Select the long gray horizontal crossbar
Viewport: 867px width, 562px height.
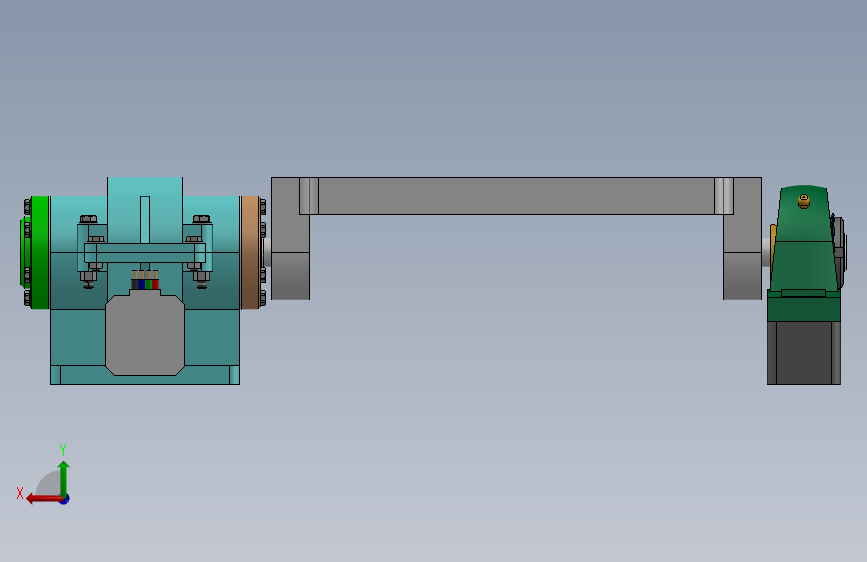516,196
